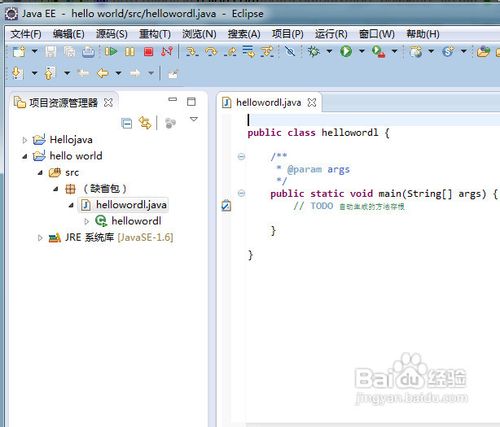500x427 pixels.
Task: Click the Disconnect debug icon
Action: (167, 52)
